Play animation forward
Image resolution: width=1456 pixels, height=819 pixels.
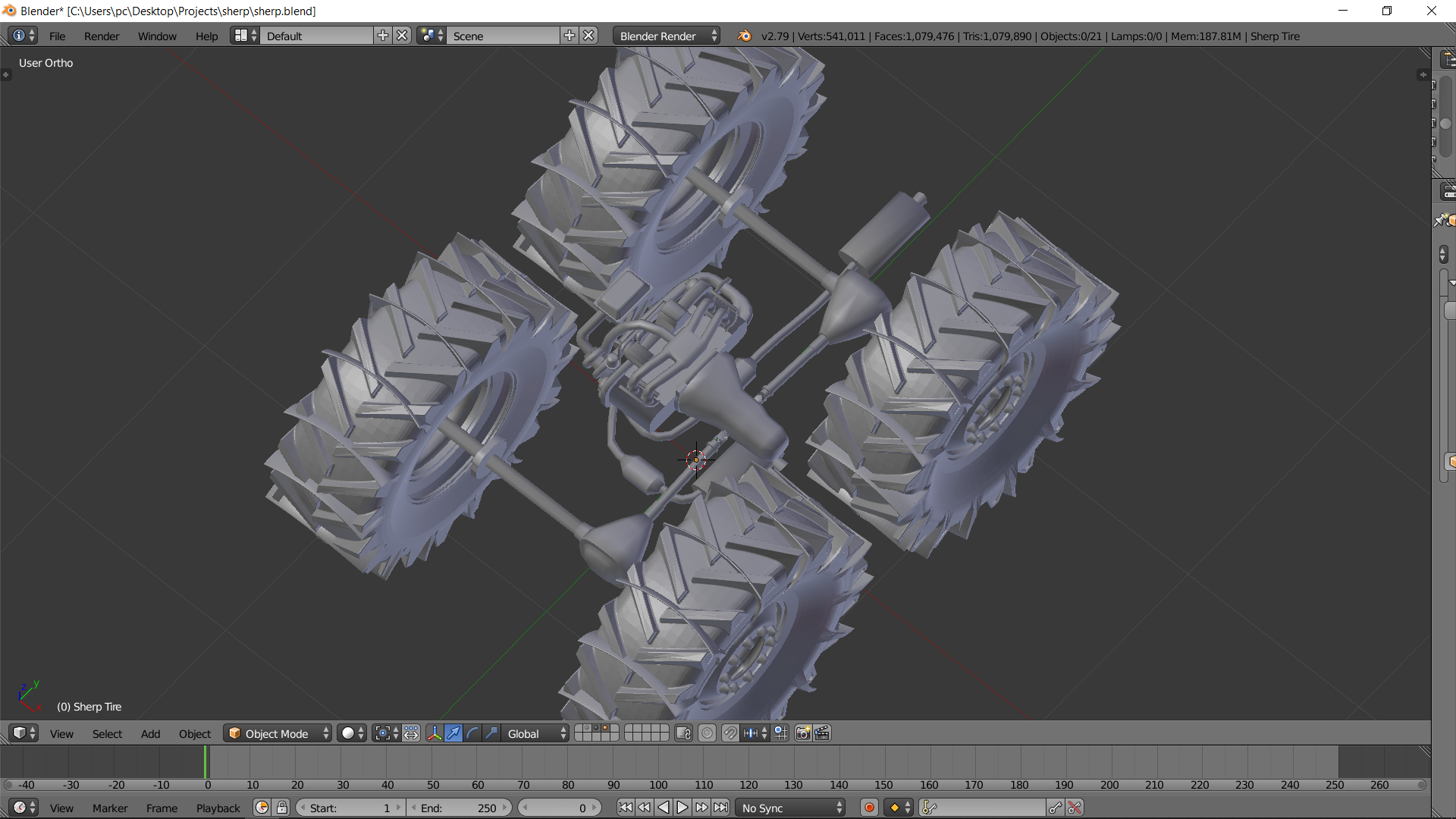pyautogui.click(x=682, y=808)
